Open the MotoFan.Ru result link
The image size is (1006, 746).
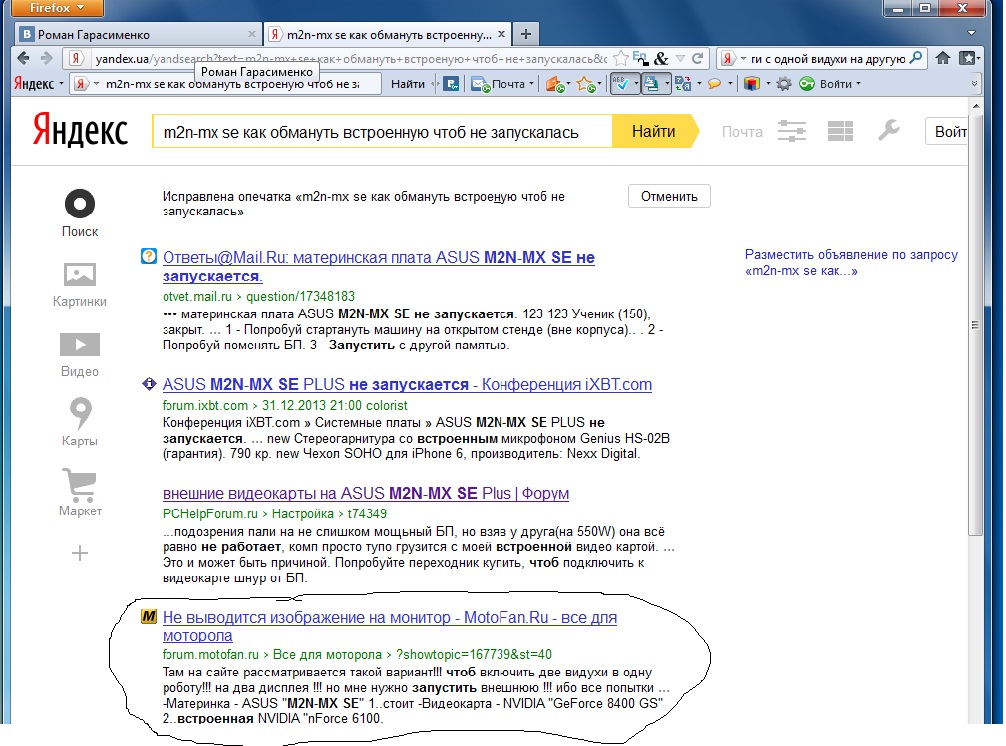coord(389,626)
